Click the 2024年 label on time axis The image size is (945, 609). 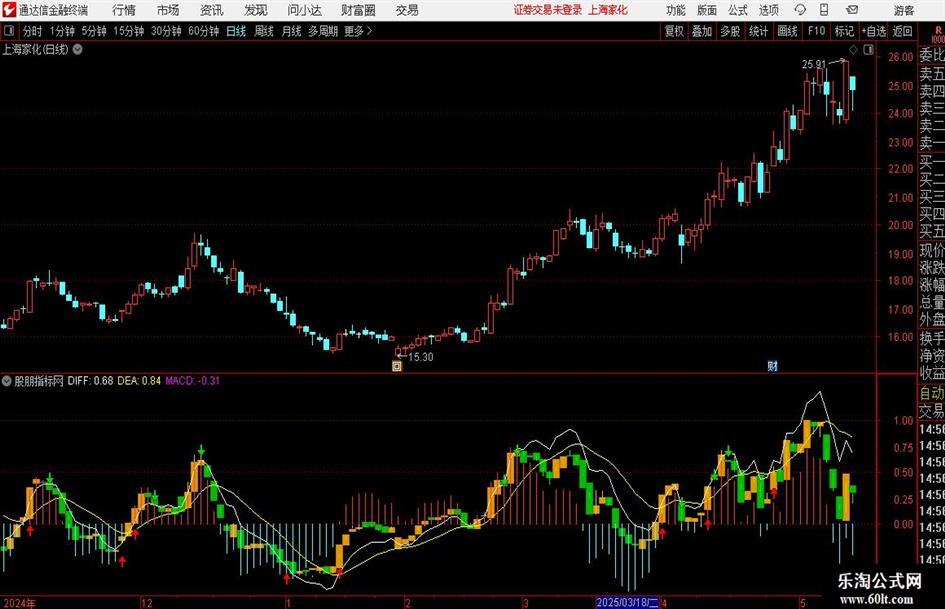pyautogui.click(x=19, y=602)
